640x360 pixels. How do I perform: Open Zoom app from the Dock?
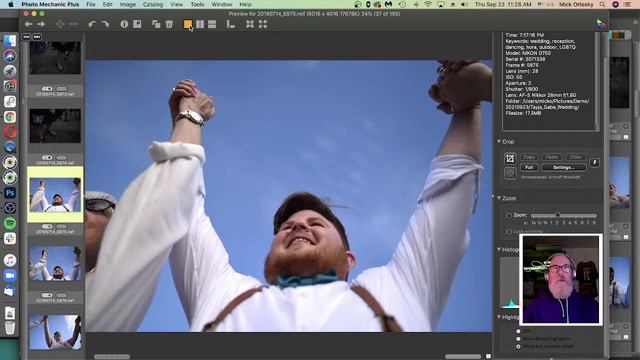[x=10, y=276]
